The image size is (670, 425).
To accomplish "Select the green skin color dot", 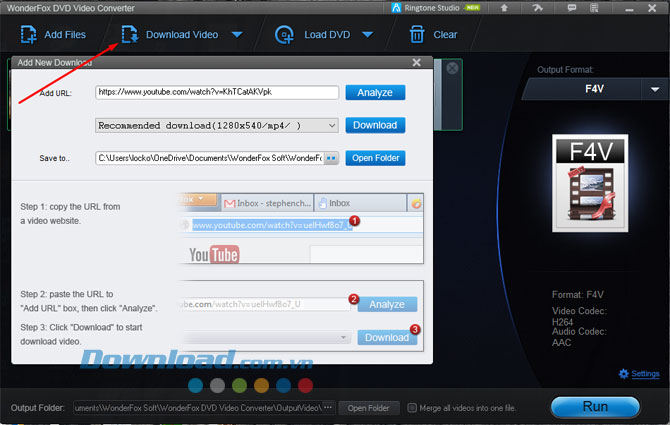I will (239, 385).
